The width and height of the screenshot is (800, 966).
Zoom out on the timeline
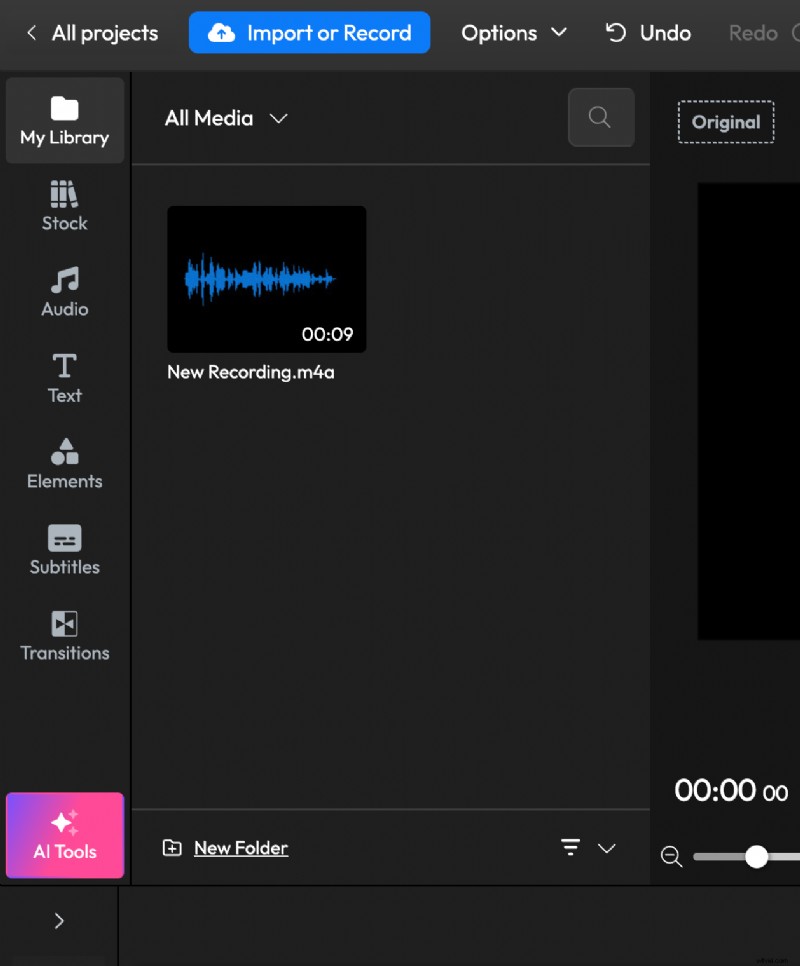click(x=671, y=857)
